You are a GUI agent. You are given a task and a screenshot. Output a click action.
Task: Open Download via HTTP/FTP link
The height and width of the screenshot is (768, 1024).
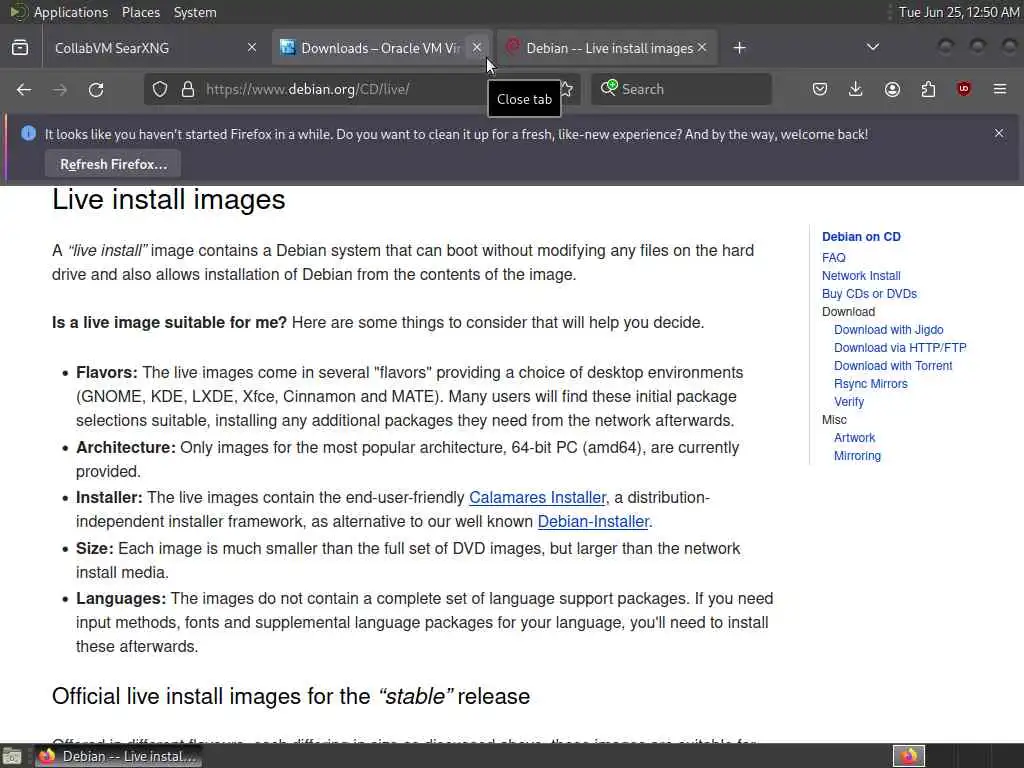(x=900, y=348)
